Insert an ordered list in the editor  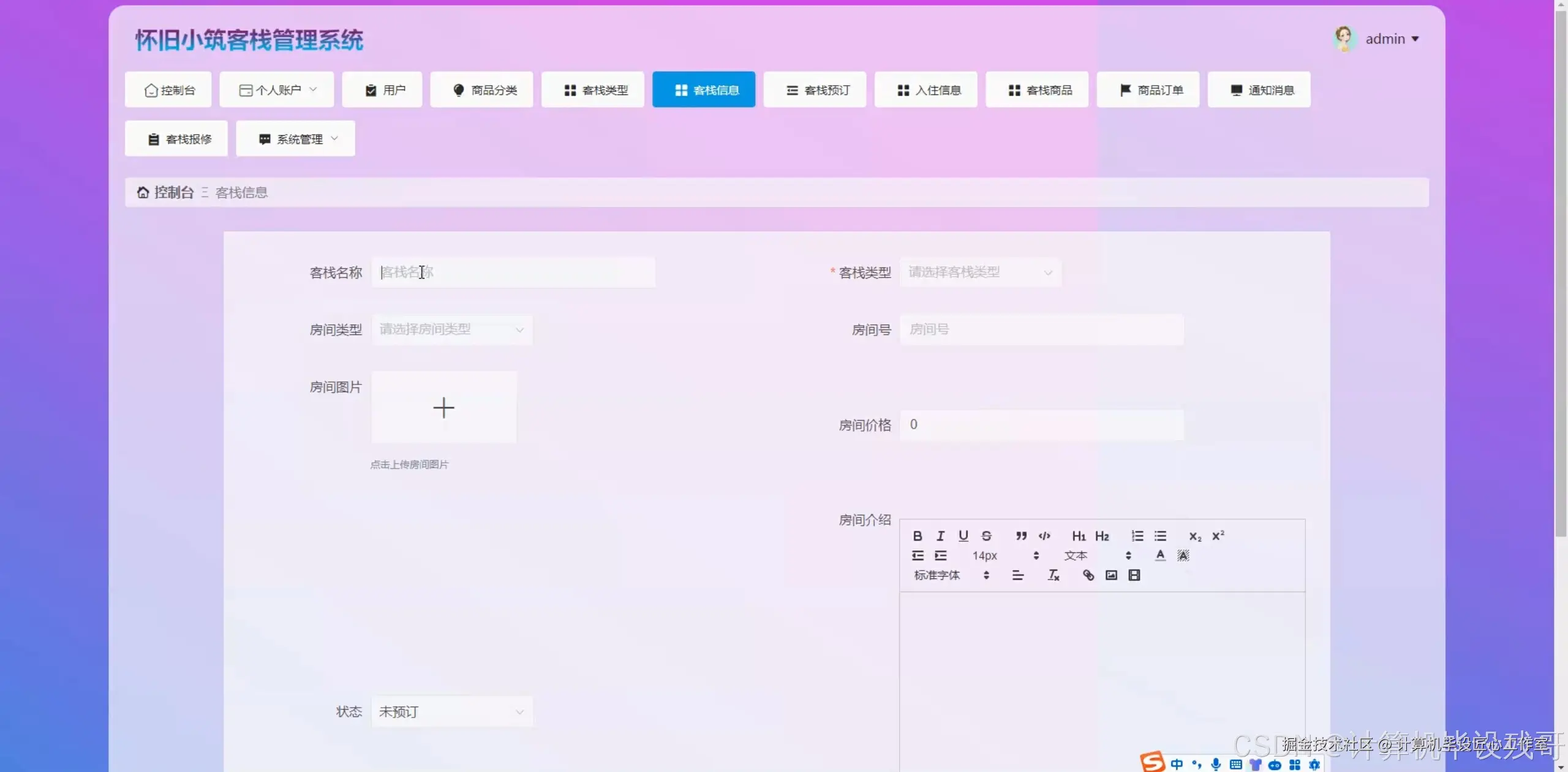(1137, 536)
